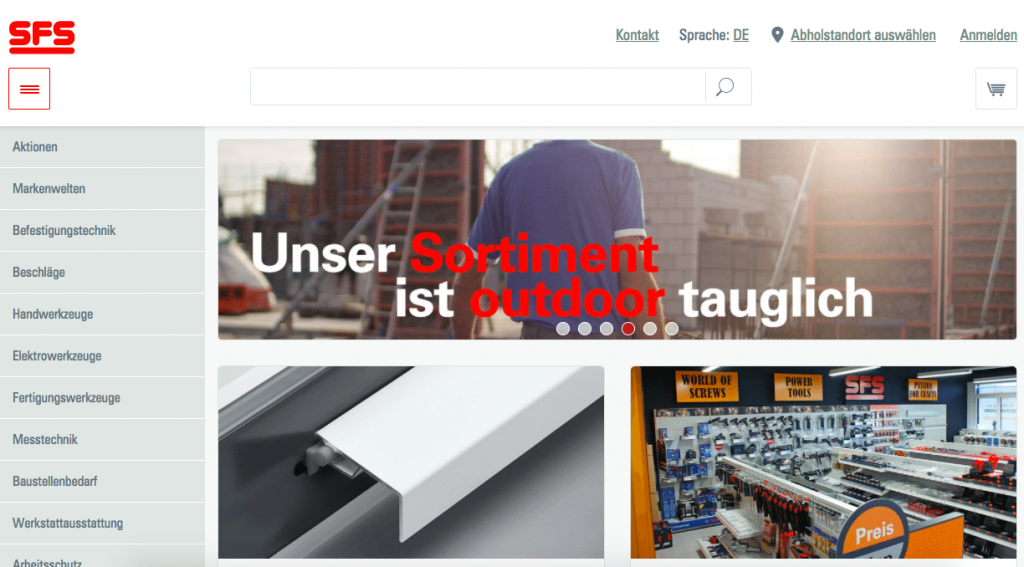The height and width of the screenshot is (567, 1024).
Task: Select the active red carousel dot
Action: 628,329
